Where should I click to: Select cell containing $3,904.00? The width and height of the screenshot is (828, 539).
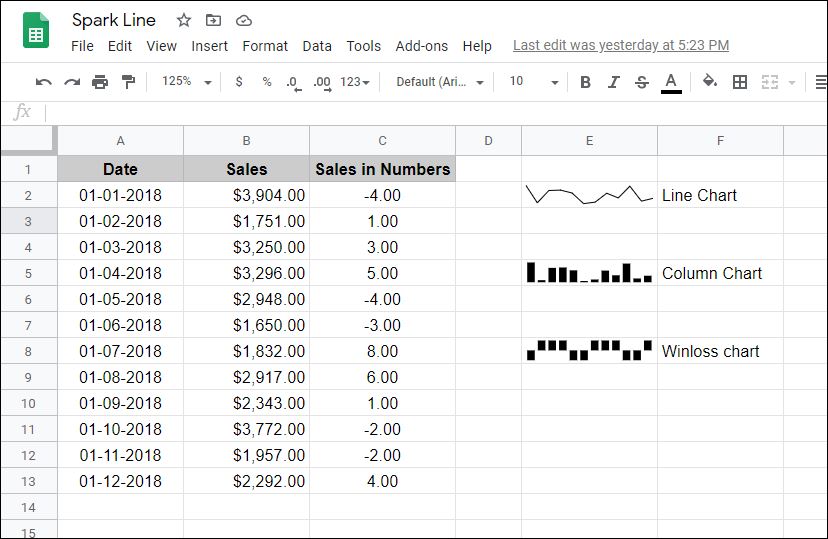pyautogui.click(x=247, y=195)
